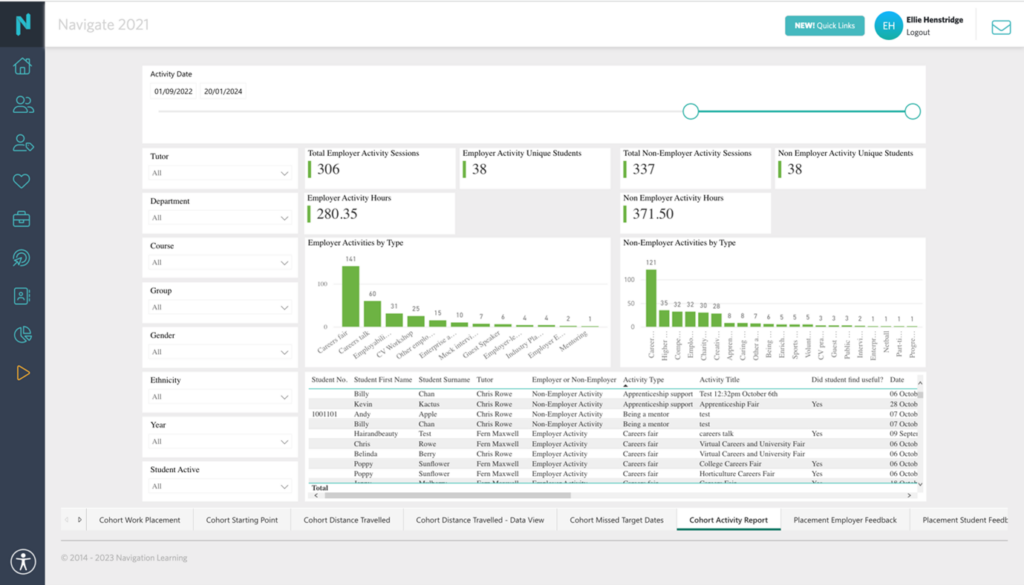Open the briefcase icon in sidebar
1024x585 pixels.
(x=22, y=219)
